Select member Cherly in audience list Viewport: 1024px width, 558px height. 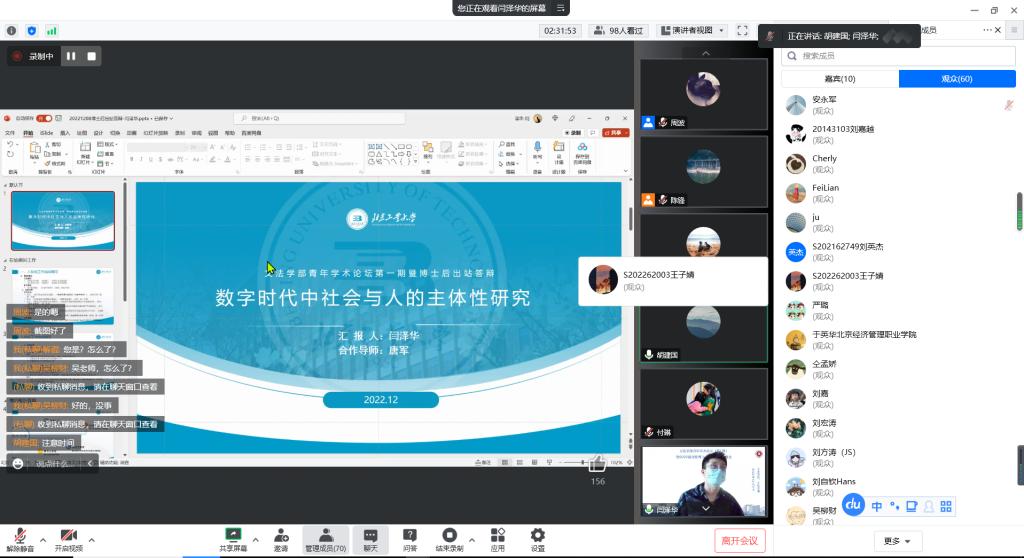(x=898, y=163)
